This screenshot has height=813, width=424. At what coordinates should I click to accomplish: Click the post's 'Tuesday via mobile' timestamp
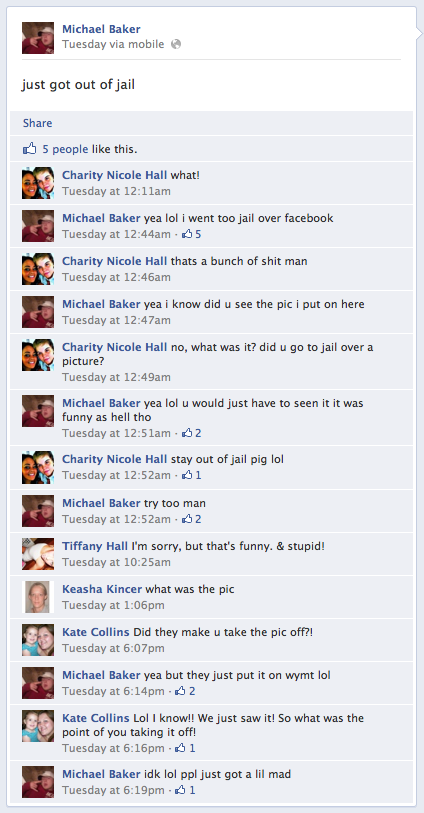(113, 45)
